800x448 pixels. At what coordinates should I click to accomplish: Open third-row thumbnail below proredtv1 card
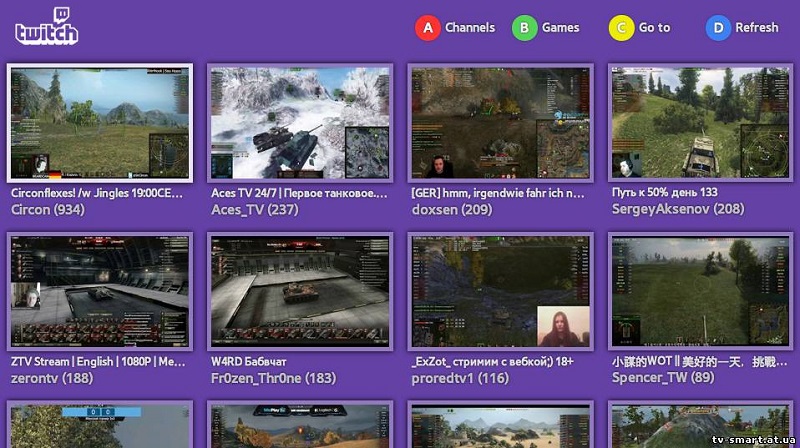tap(501, 425)
